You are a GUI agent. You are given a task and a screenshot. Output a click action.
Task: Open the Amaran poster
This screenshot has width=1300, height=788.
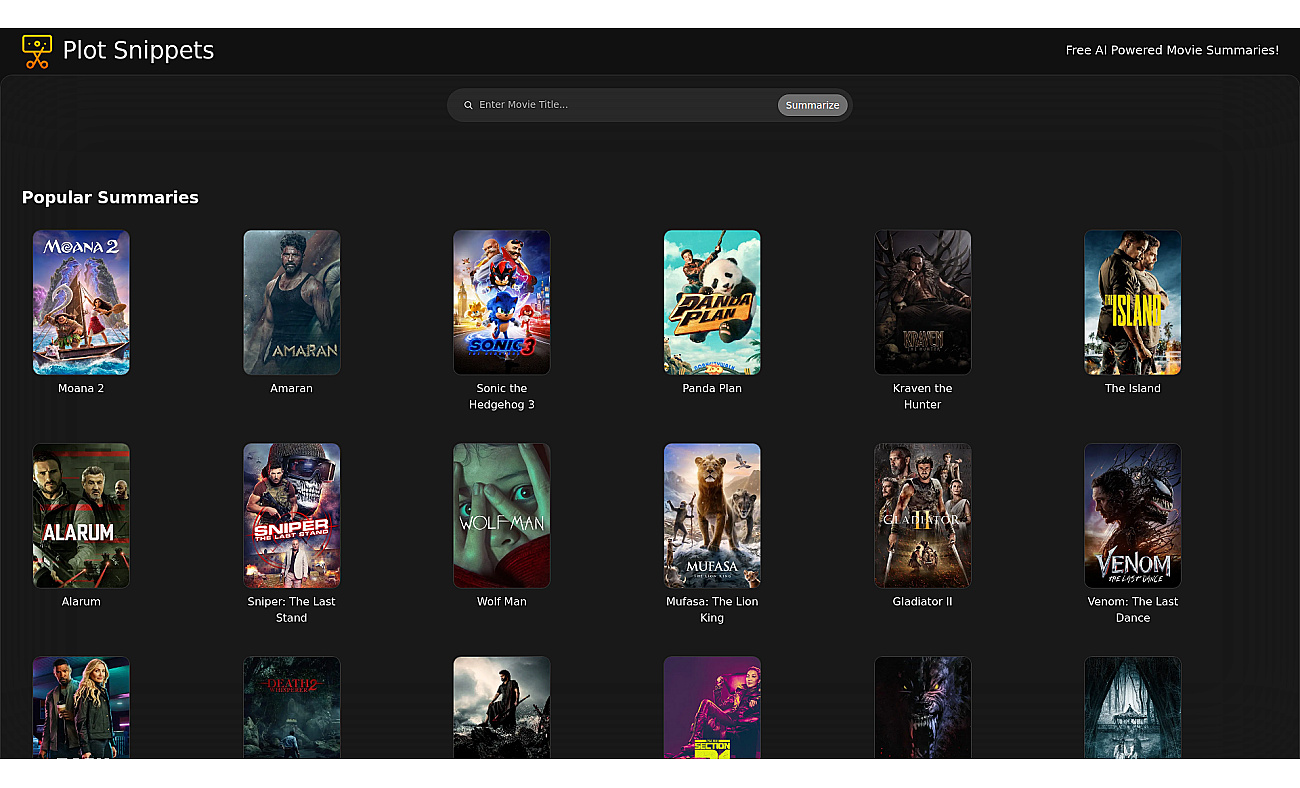(292, 303)
